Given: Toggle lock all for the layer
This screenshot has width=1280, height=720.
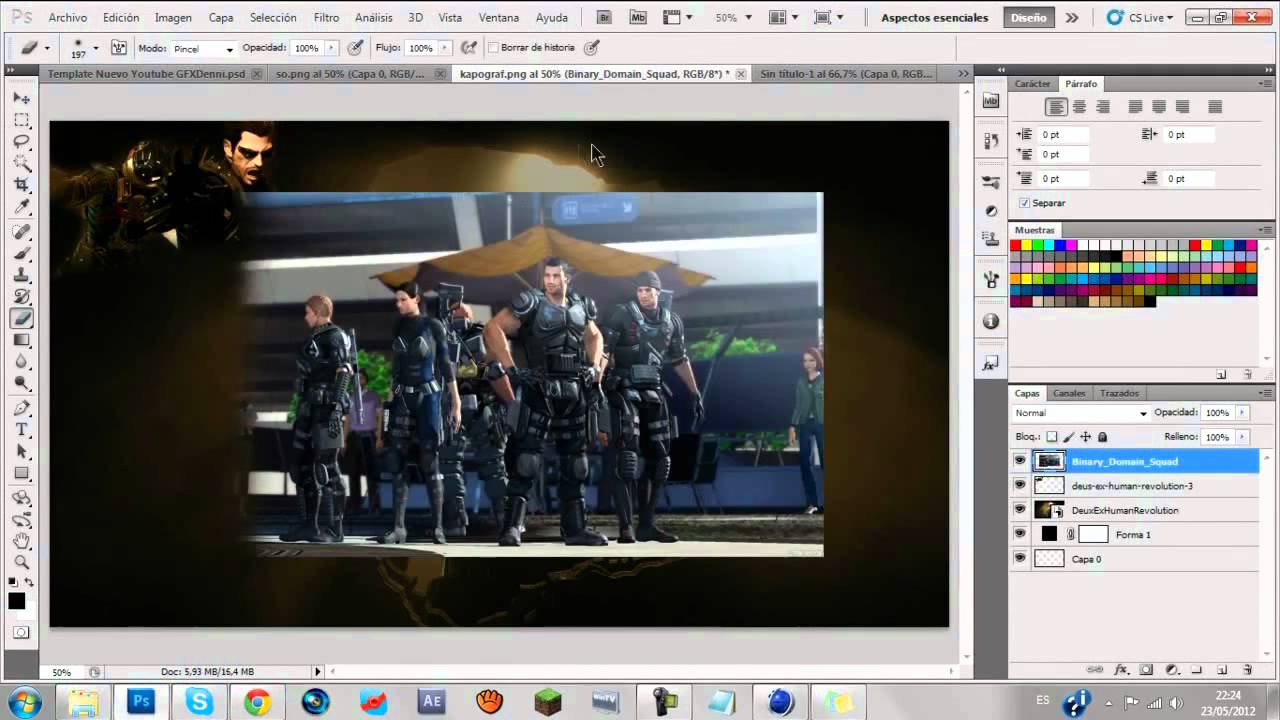Looking at the screenshot, I should coord(1103,437).
